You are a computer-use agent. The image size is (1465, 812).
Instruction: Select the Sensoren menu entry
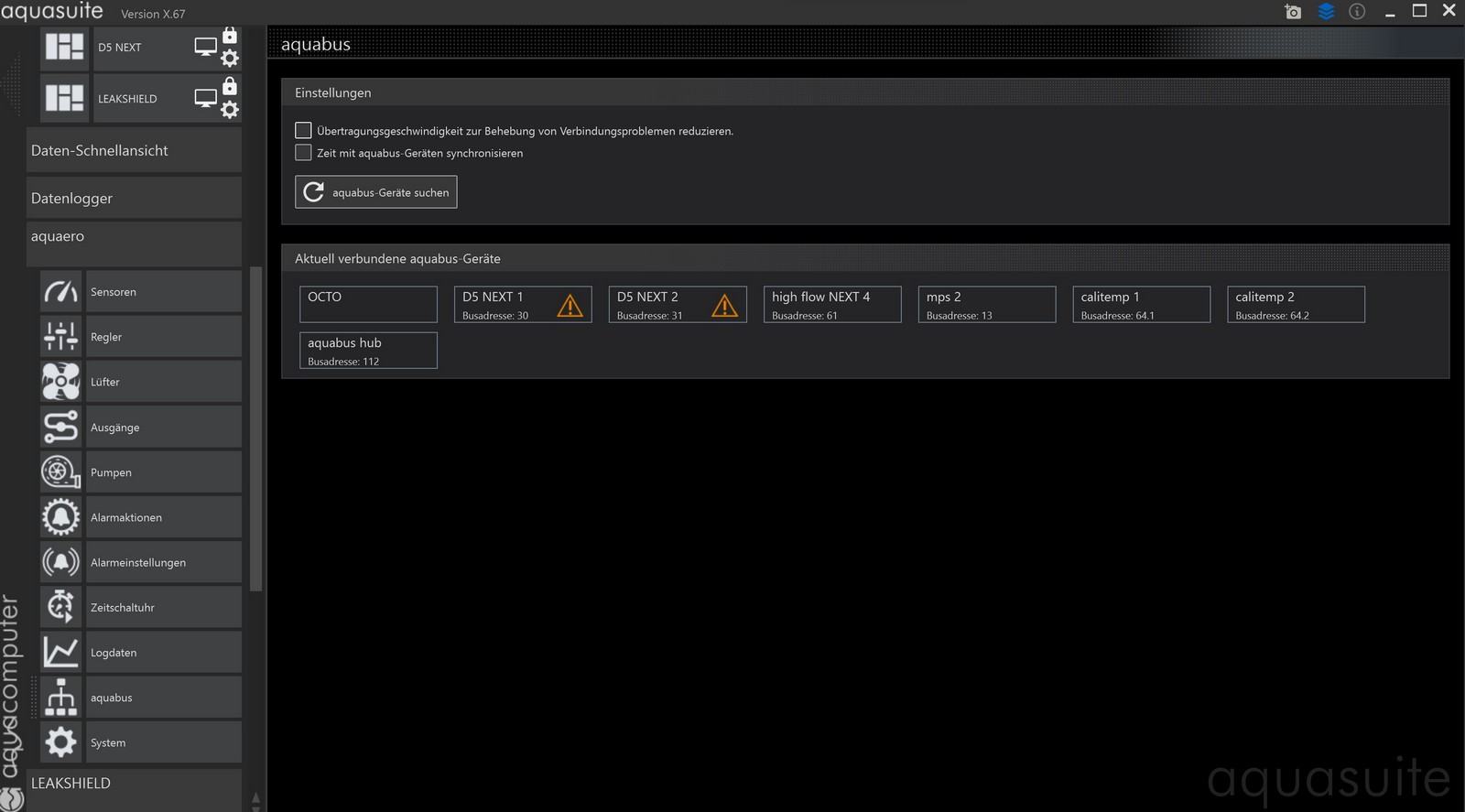click(x=164, y=292)
